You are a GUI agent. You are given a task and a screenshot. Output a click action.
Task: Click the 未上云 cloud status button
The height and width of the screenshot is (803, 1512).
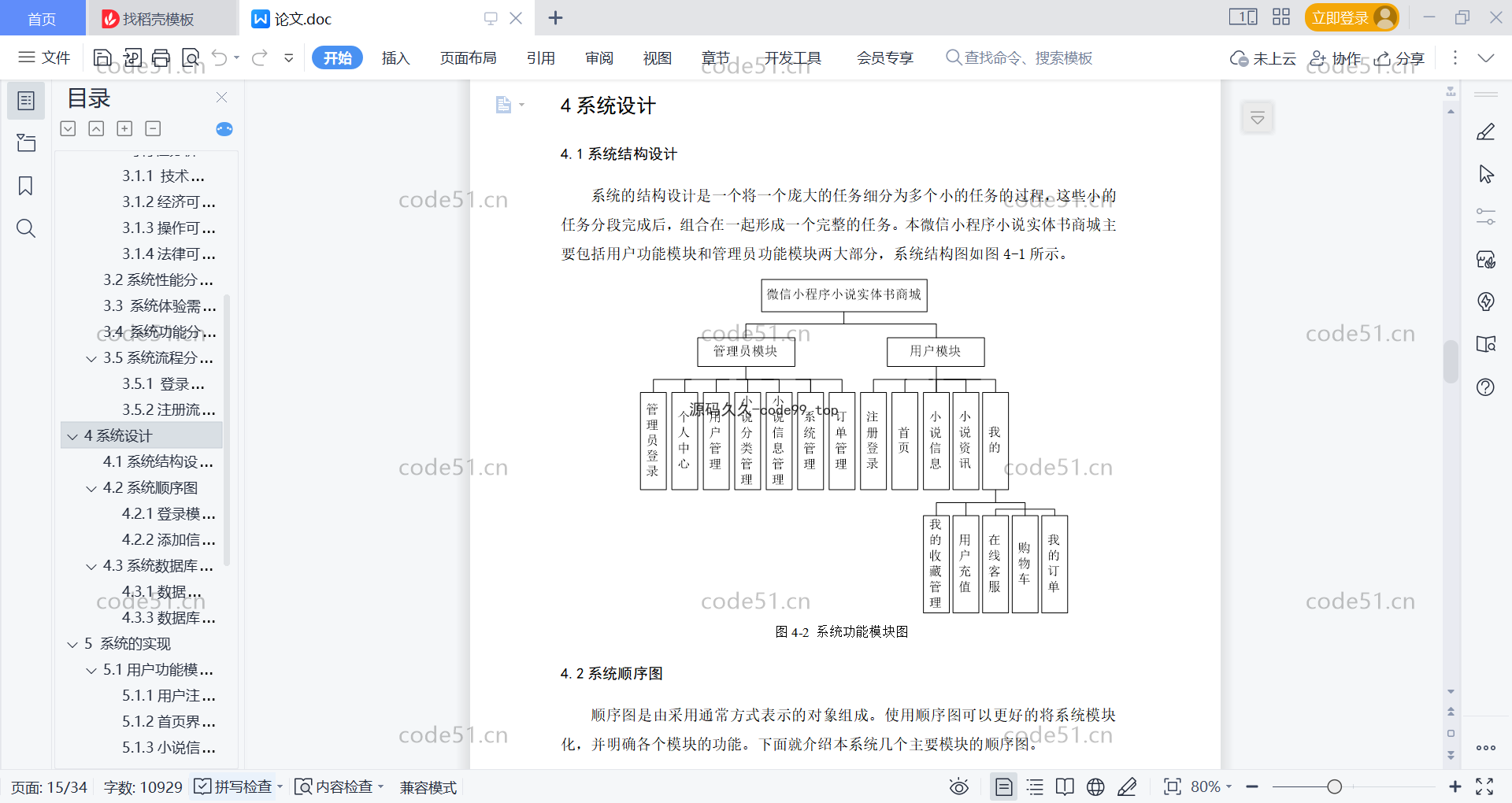point(1263,58)
